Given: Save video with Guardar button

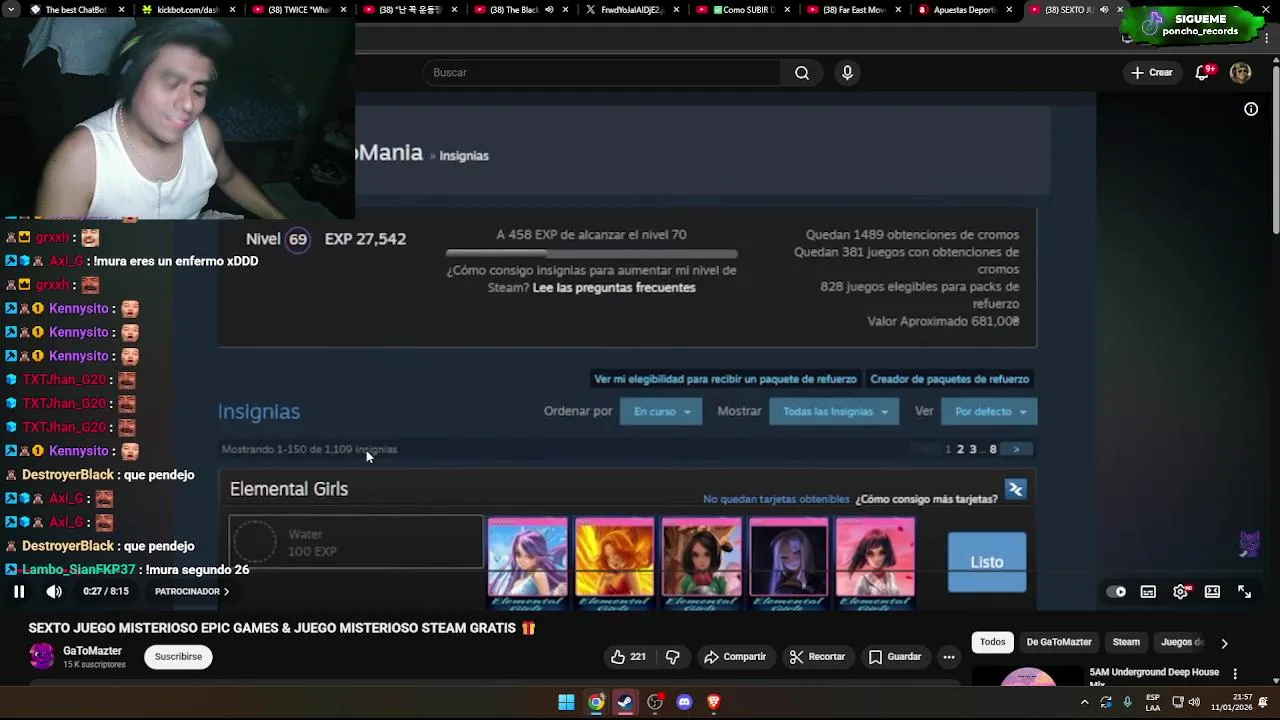Looking at the screenshot, I should [x=895, y=657].
